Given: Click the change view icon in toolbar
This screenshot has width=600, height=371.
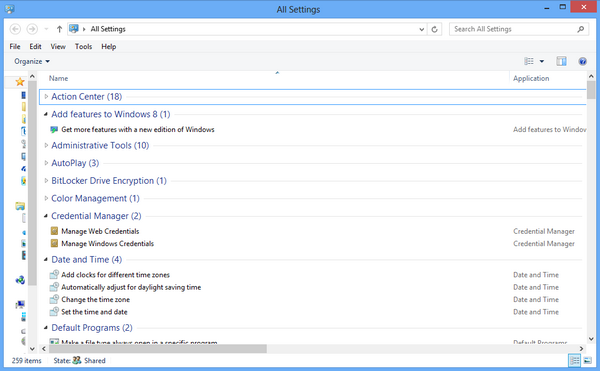Looking at the screenshot, I should tap(529, 61).
